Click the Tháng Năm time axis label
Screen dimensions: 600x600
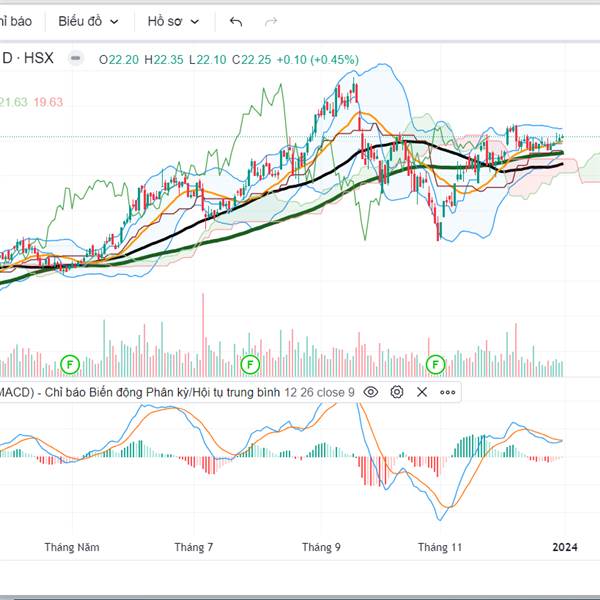pyautogui.click(x=72, y=547)
